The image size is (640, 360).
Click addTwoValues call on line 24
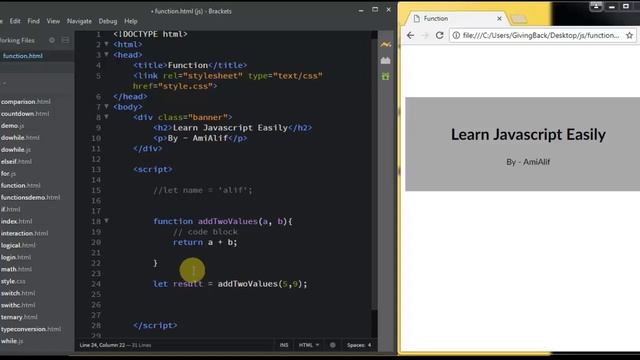262,284
